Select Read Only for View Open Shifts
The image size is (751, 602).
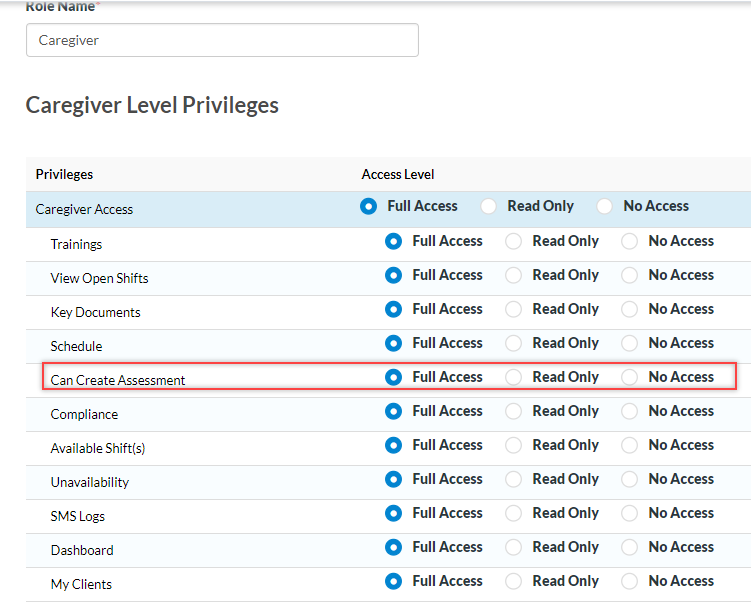[514, 275]
